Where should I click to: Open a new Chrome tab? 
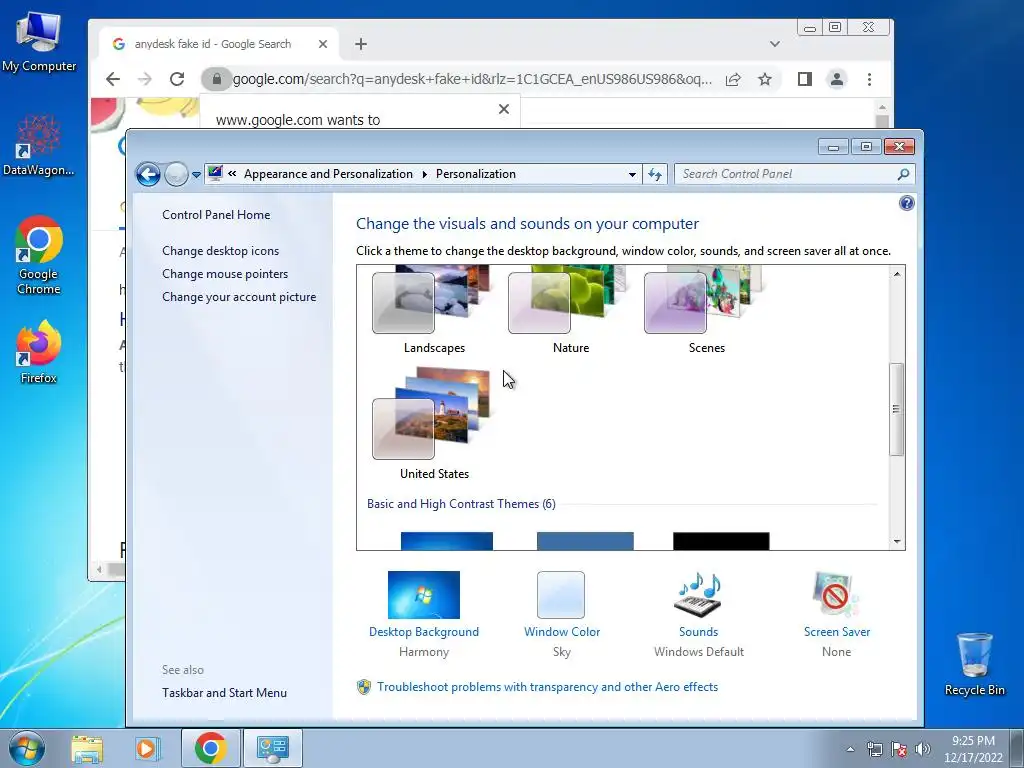pyautogui.click(x=360, y=44)
